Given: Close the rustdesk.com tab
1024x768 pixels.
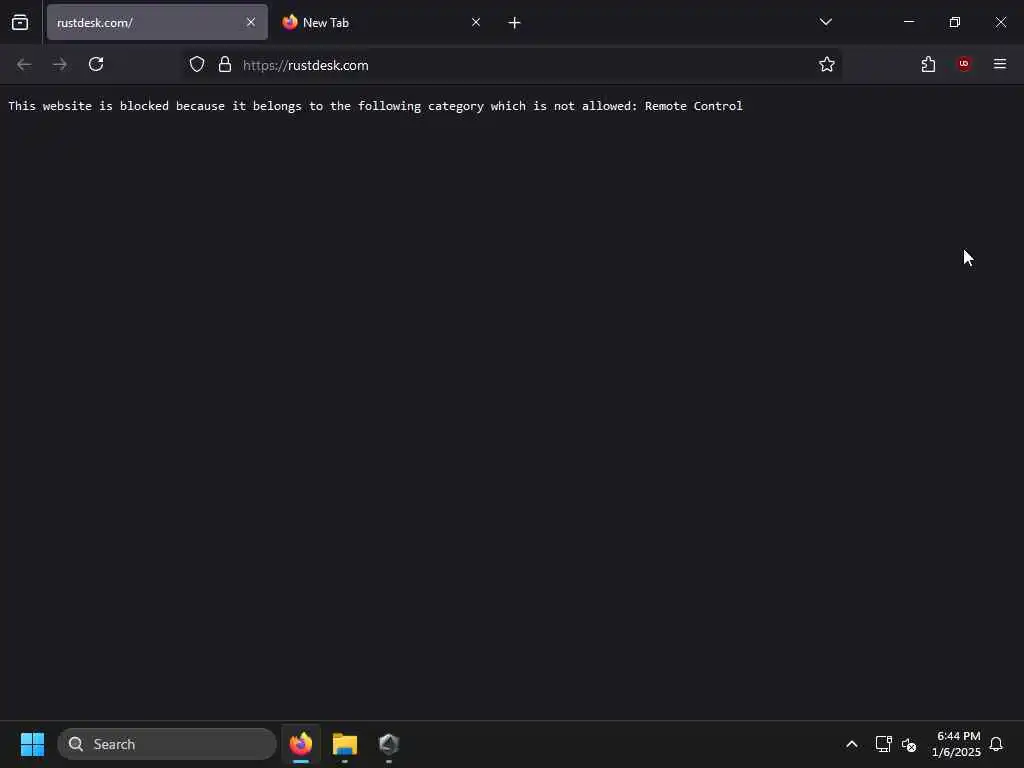Looking at the screenshot, I should [251, 22].
